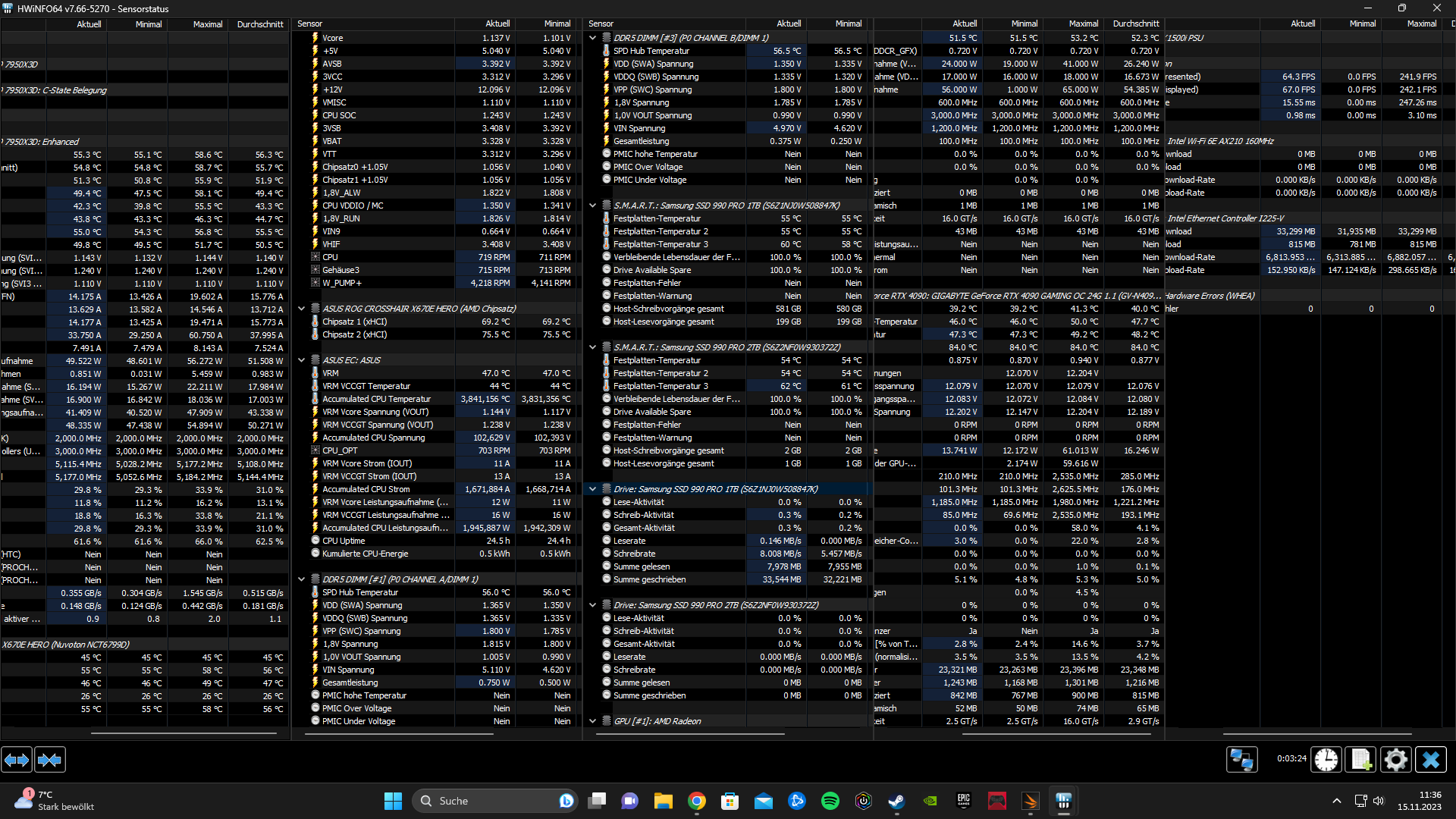
Task: Expand the GPU [#1]: AMD Radeon group
Action: 593,721
